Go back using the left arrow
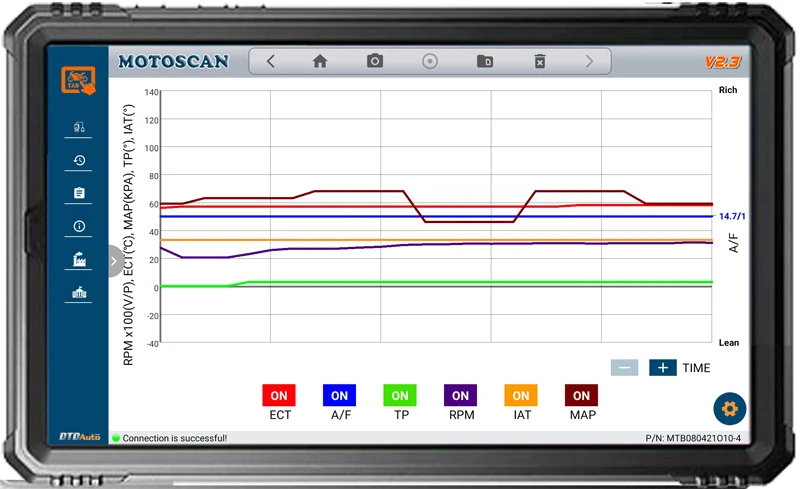 [x=270, y=62]
